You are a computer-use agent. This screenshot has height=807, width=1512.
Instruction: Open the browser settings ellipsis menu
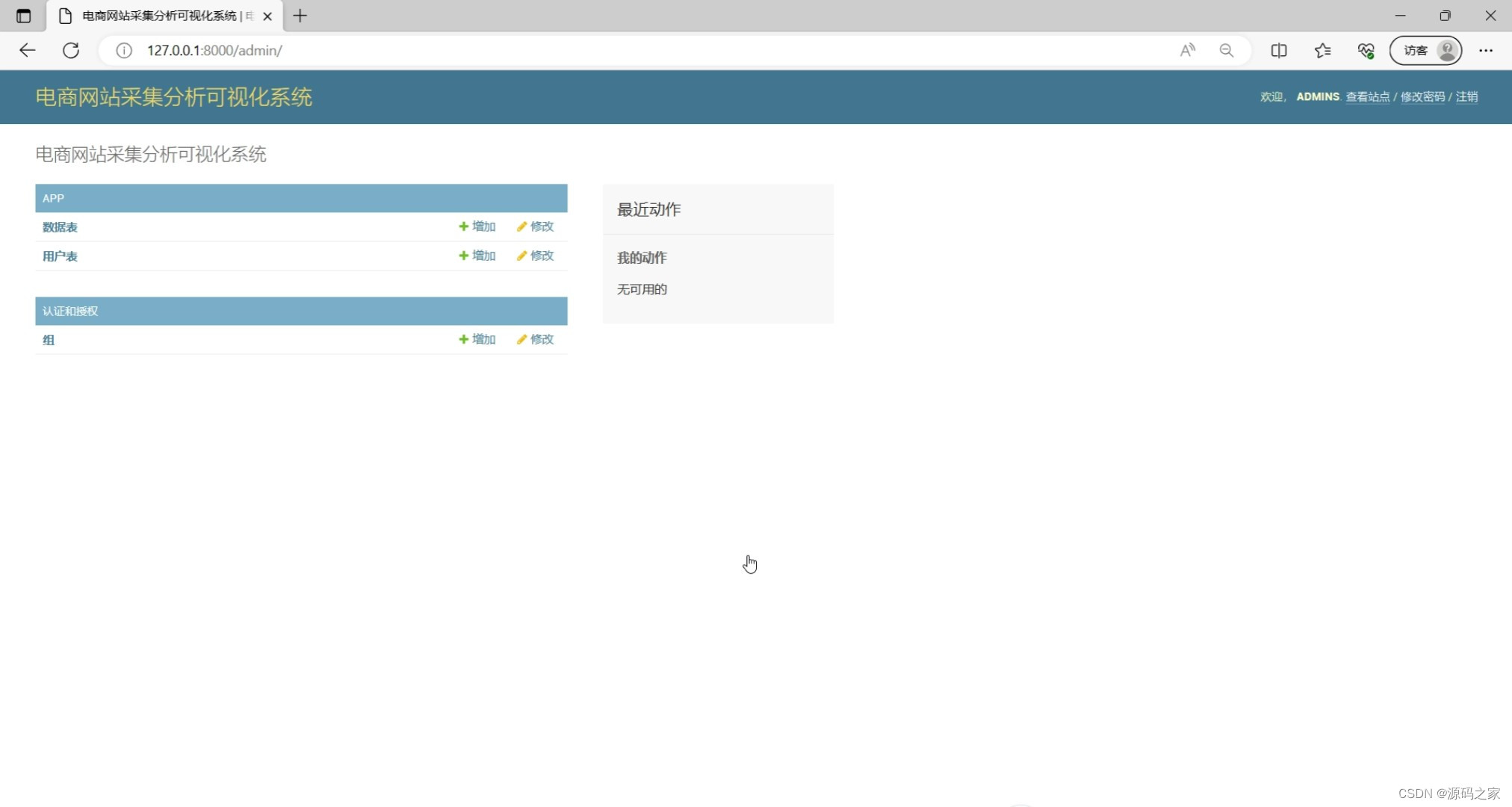click(x=1486, y=50)
